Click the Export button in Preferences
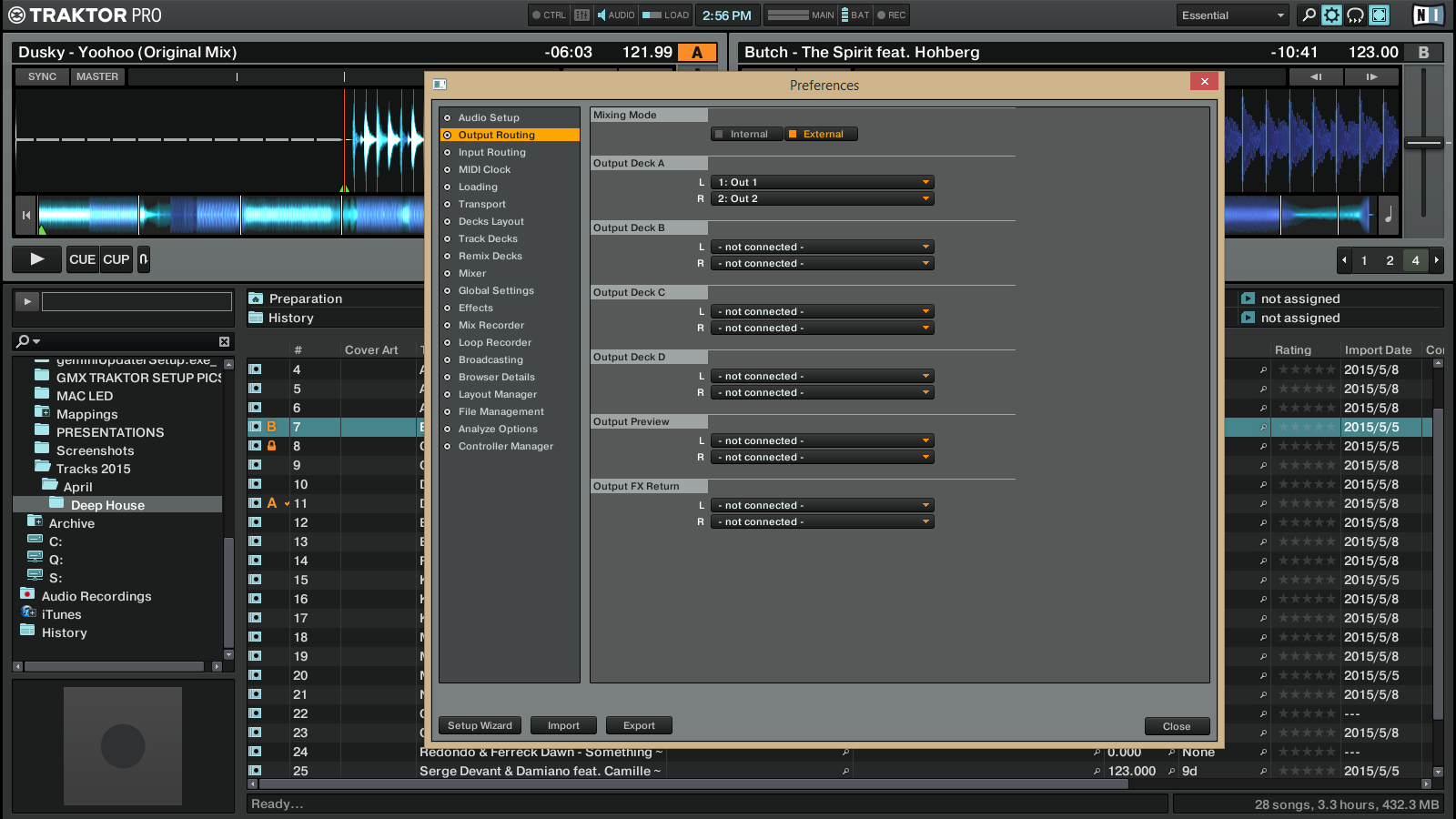The image size is (1456, 819). tap(639, 725)
